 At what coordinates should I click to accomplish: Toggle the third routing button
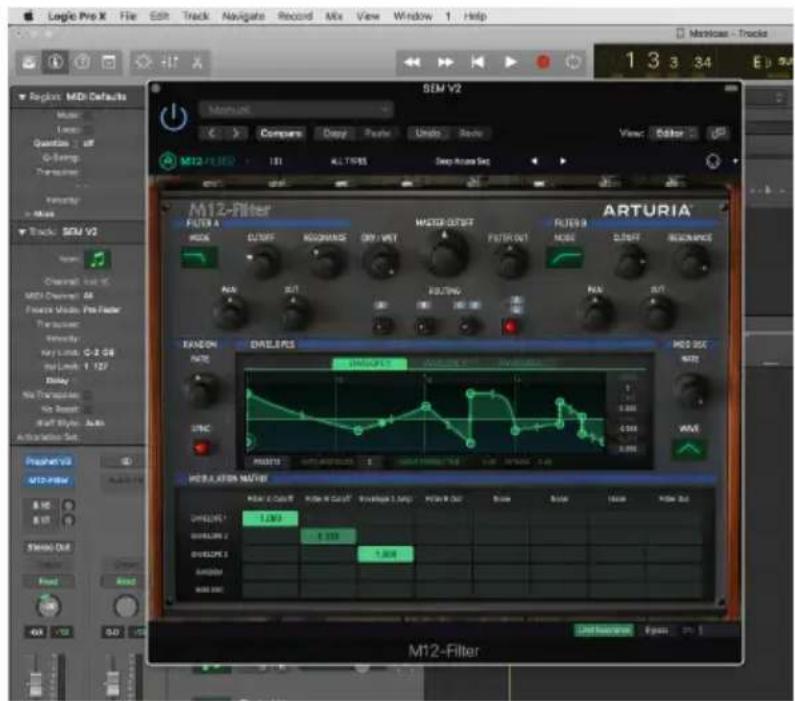tap(468, 326)
